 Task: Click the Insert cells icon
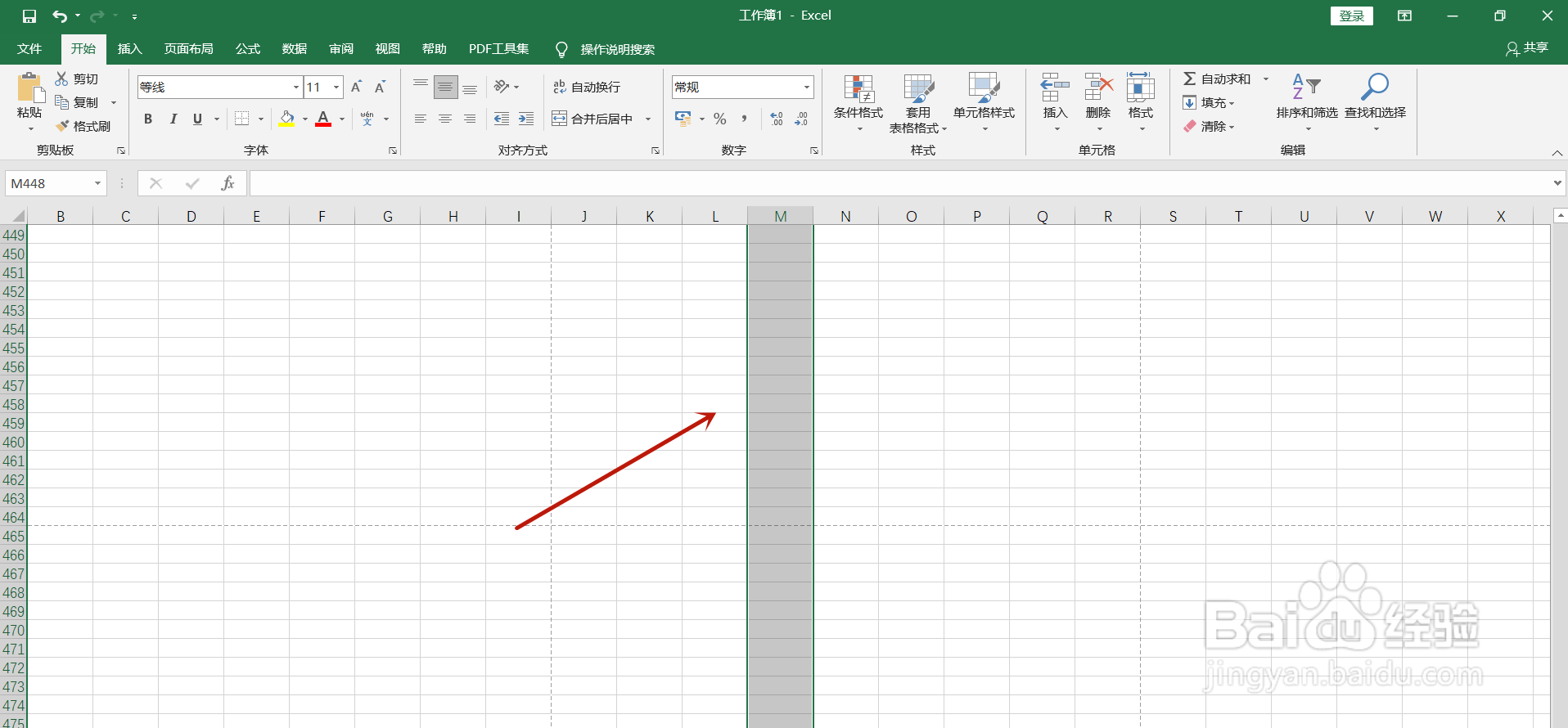point(1055,88)
